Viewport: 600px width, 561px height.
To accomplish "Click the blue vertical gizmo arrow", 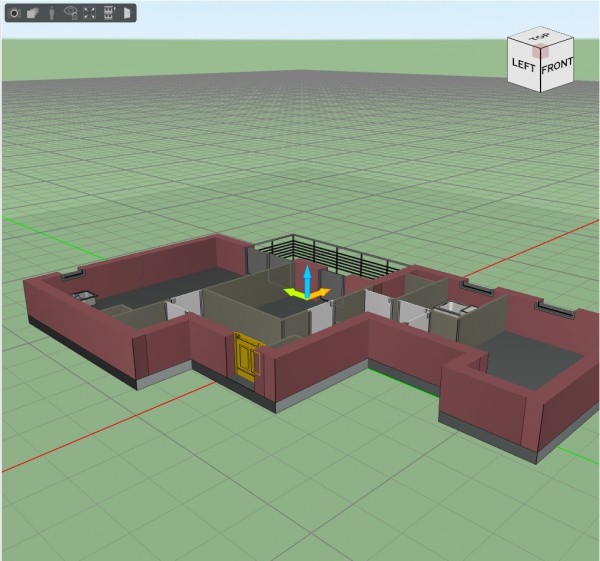I will (307, 282).
